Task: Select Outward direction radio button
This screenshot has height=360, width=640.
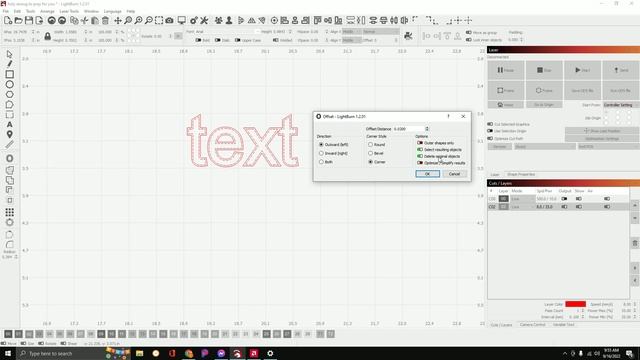Action: 321,144
